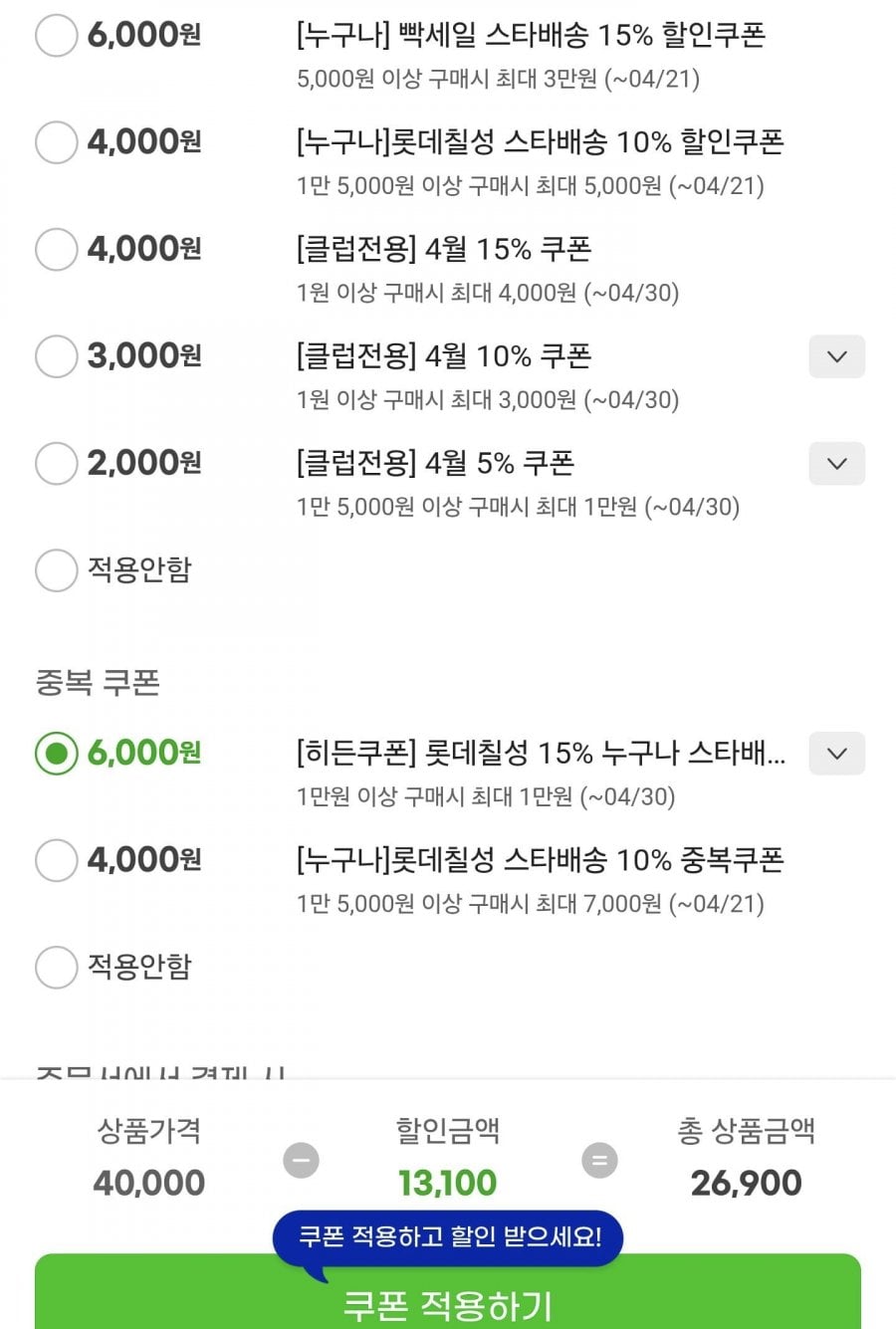Select the 클럽전용 4월 10% coupon radio
896x1329 pixels.
56,355
